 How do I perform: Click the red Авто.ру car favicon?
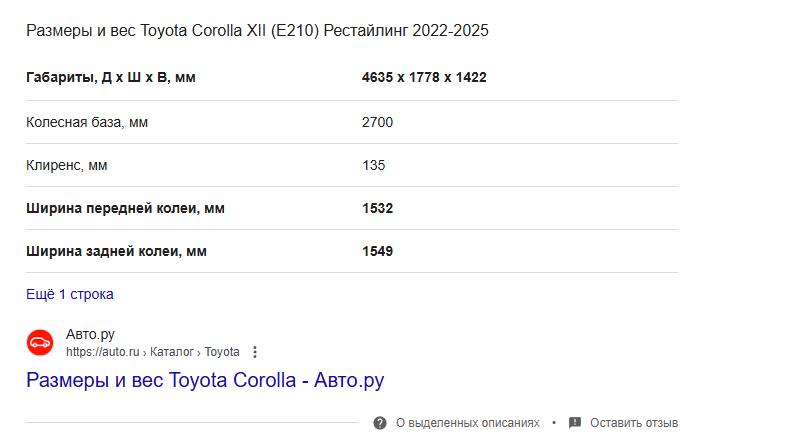tap(40, 342)
